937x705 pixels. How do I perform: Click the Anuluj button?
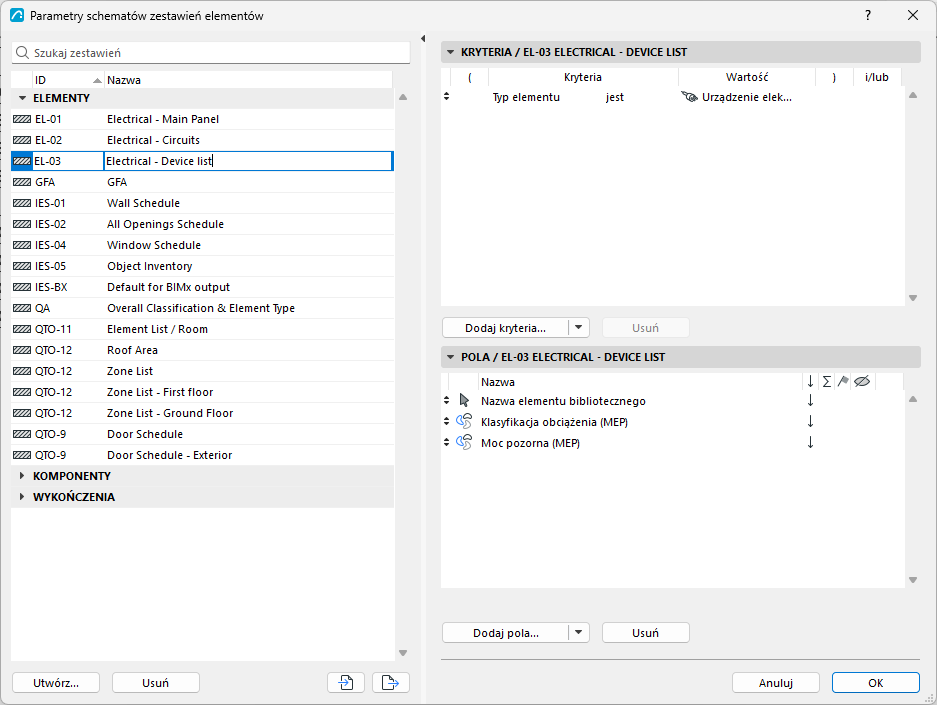(x=776, y=683)
